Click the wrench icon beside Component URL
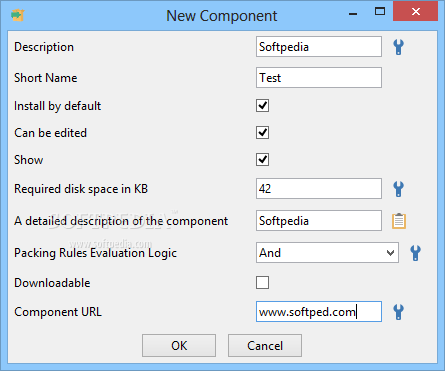This screenshot has width=445, height=371. coord(399,312)
